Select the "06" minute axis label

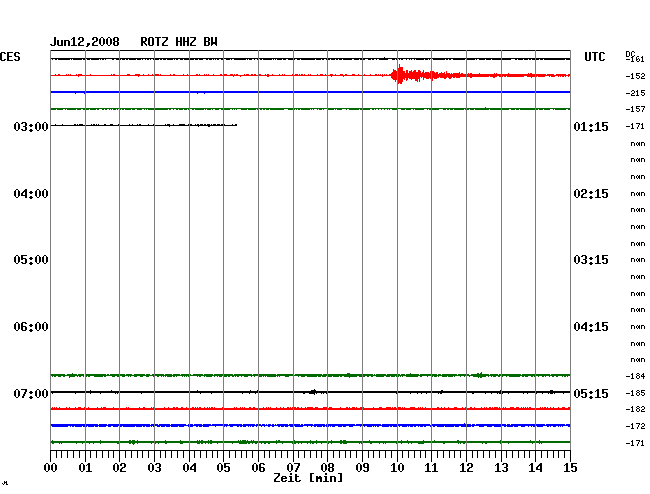pos(258,468)
